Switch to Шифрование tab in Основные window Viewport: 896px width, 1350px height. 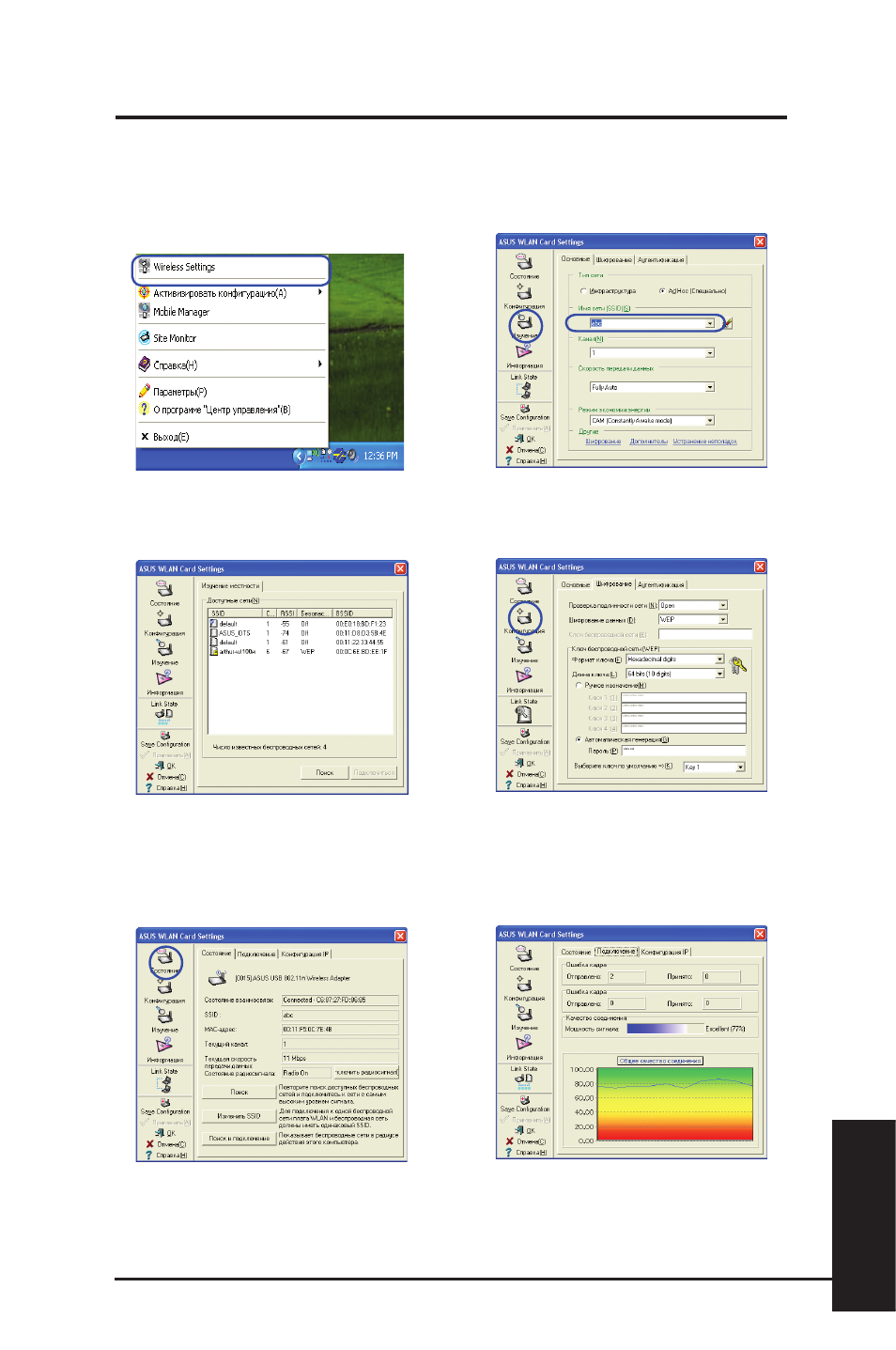614,260
